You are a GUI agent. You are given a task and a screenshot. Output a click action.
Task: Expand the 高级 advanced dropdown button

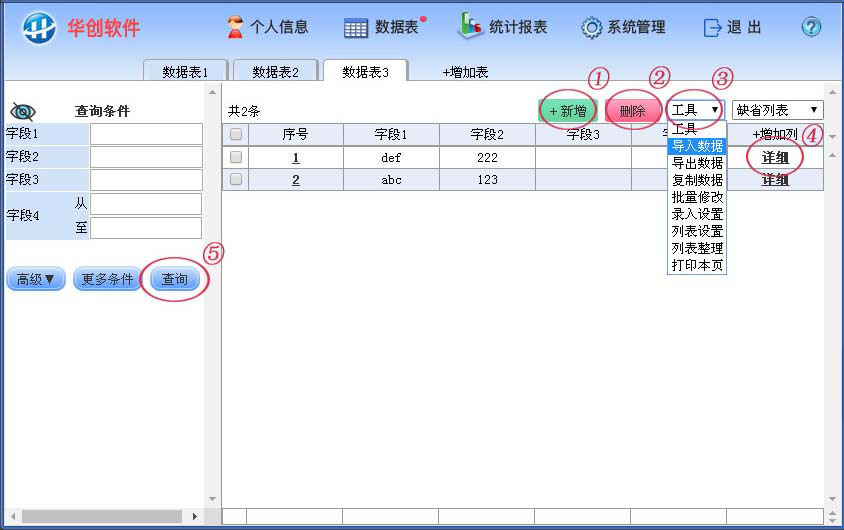point(36,279)
